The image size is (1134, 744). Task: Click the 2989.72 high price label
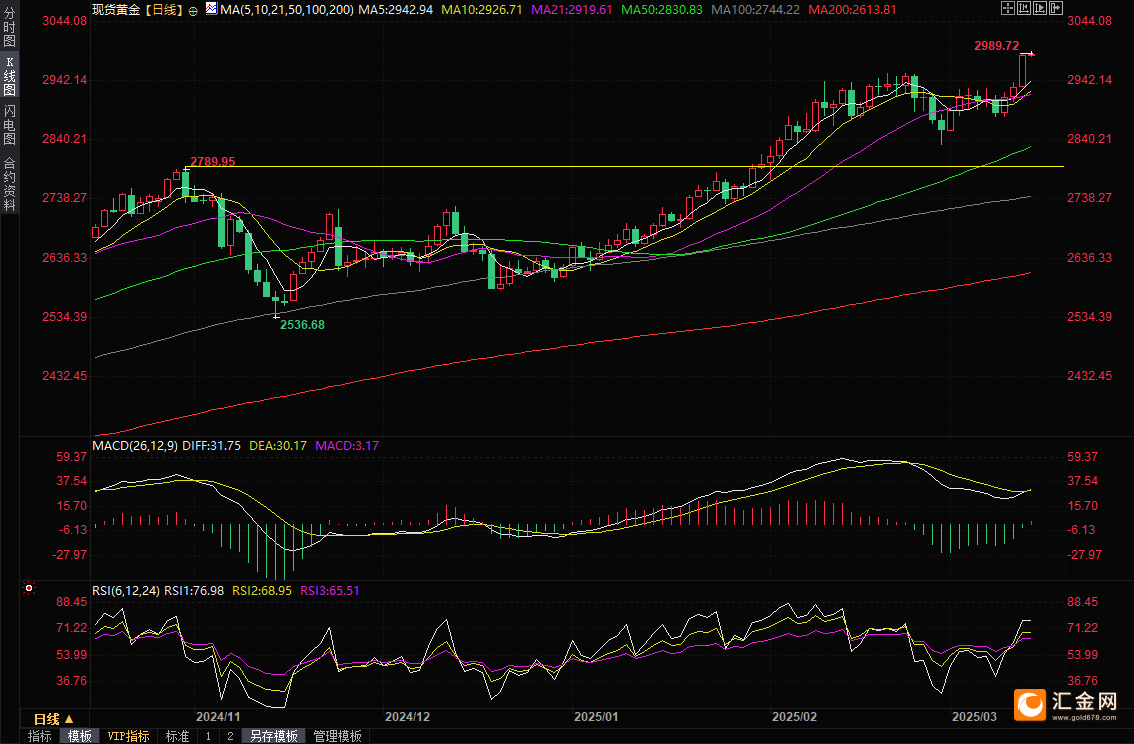(997, 46)
